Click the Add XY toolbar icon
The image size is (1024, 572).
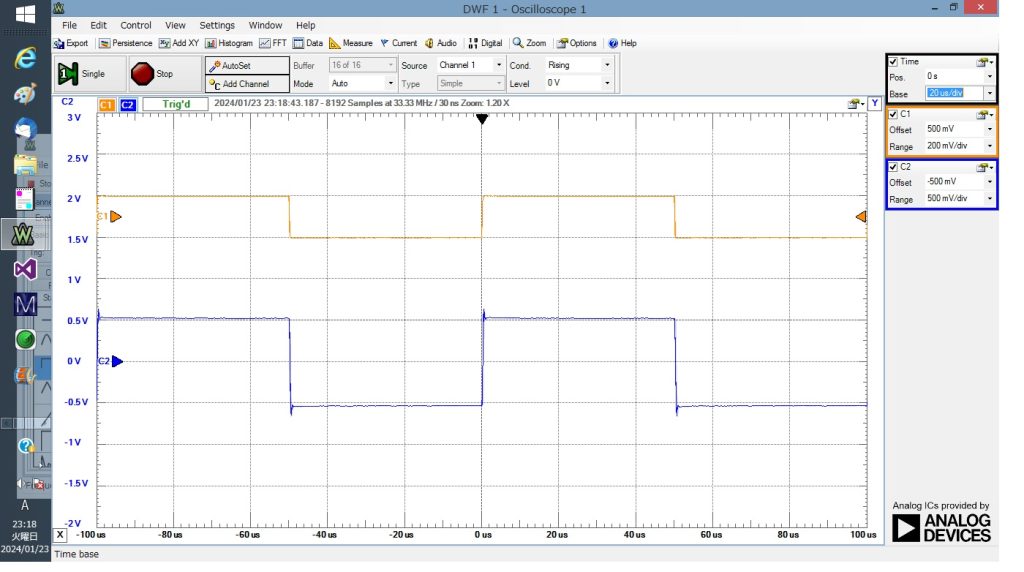(180, 43)
